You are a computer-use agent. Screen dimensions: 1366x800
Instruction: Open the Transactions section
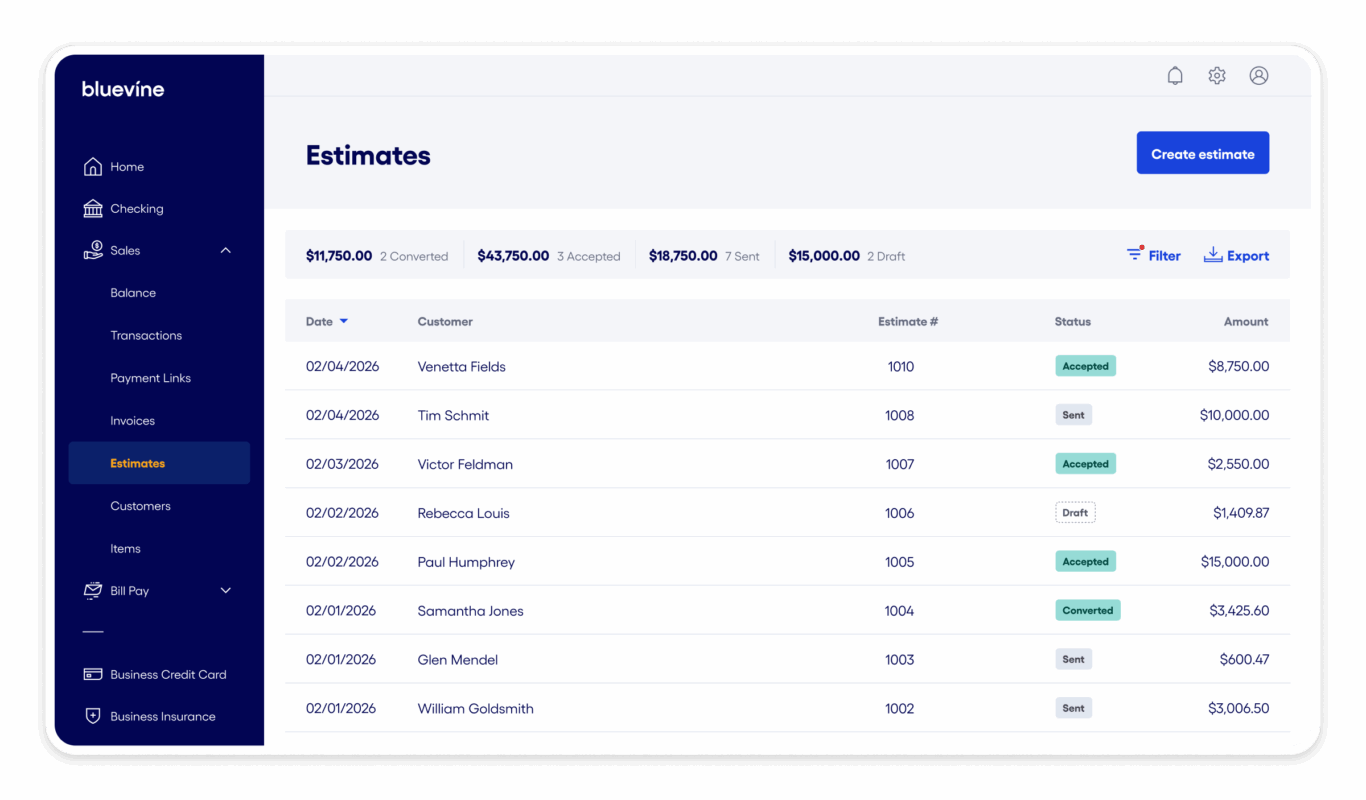(146, 335)
